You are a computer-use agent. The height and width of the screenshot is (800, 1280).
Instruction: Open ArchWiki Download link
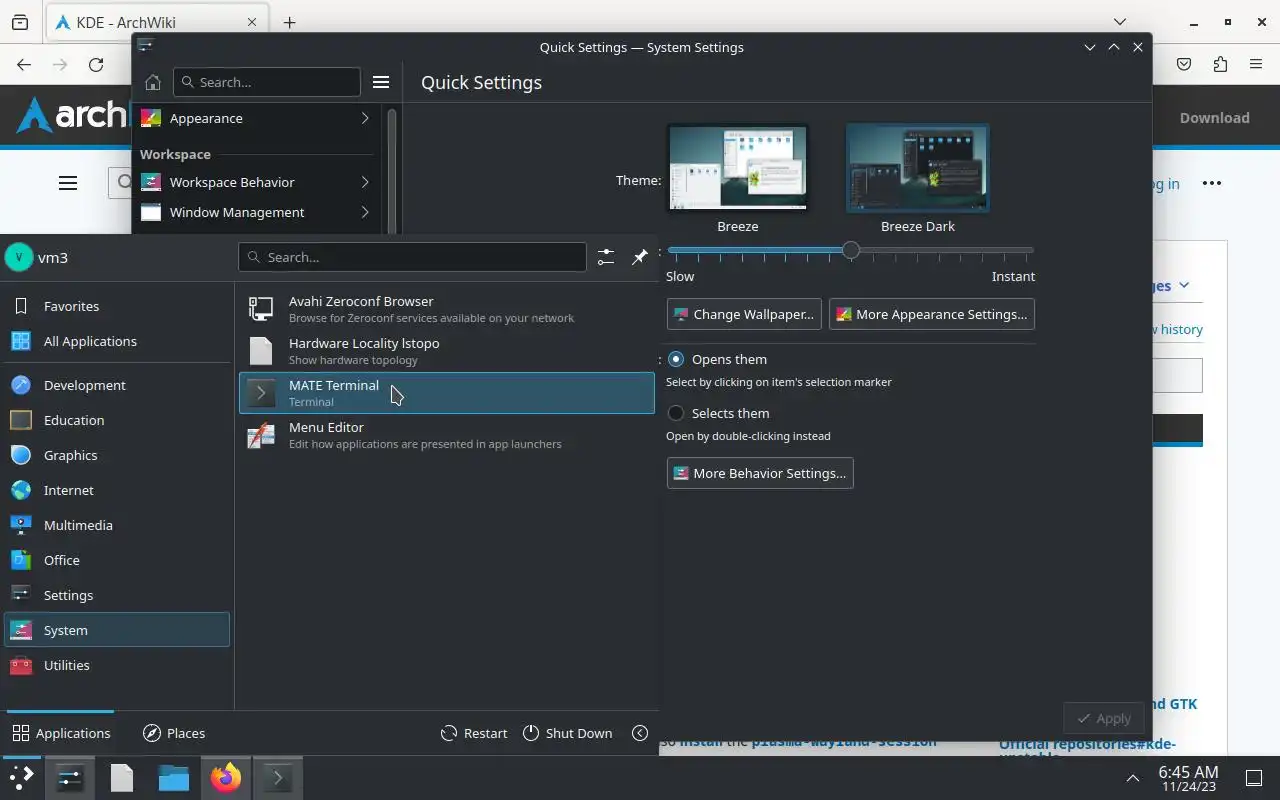[x=1214, y=117]
